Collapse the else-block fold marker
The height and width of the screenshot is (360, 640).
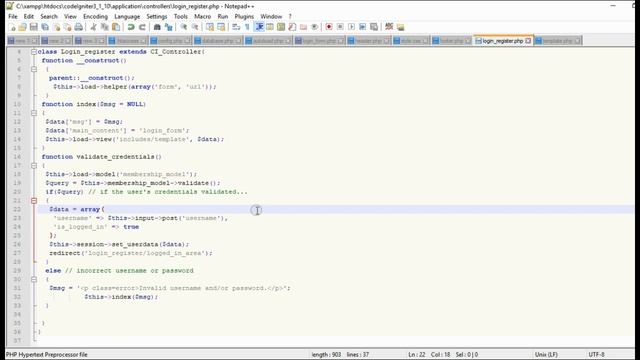click(34, 280)
